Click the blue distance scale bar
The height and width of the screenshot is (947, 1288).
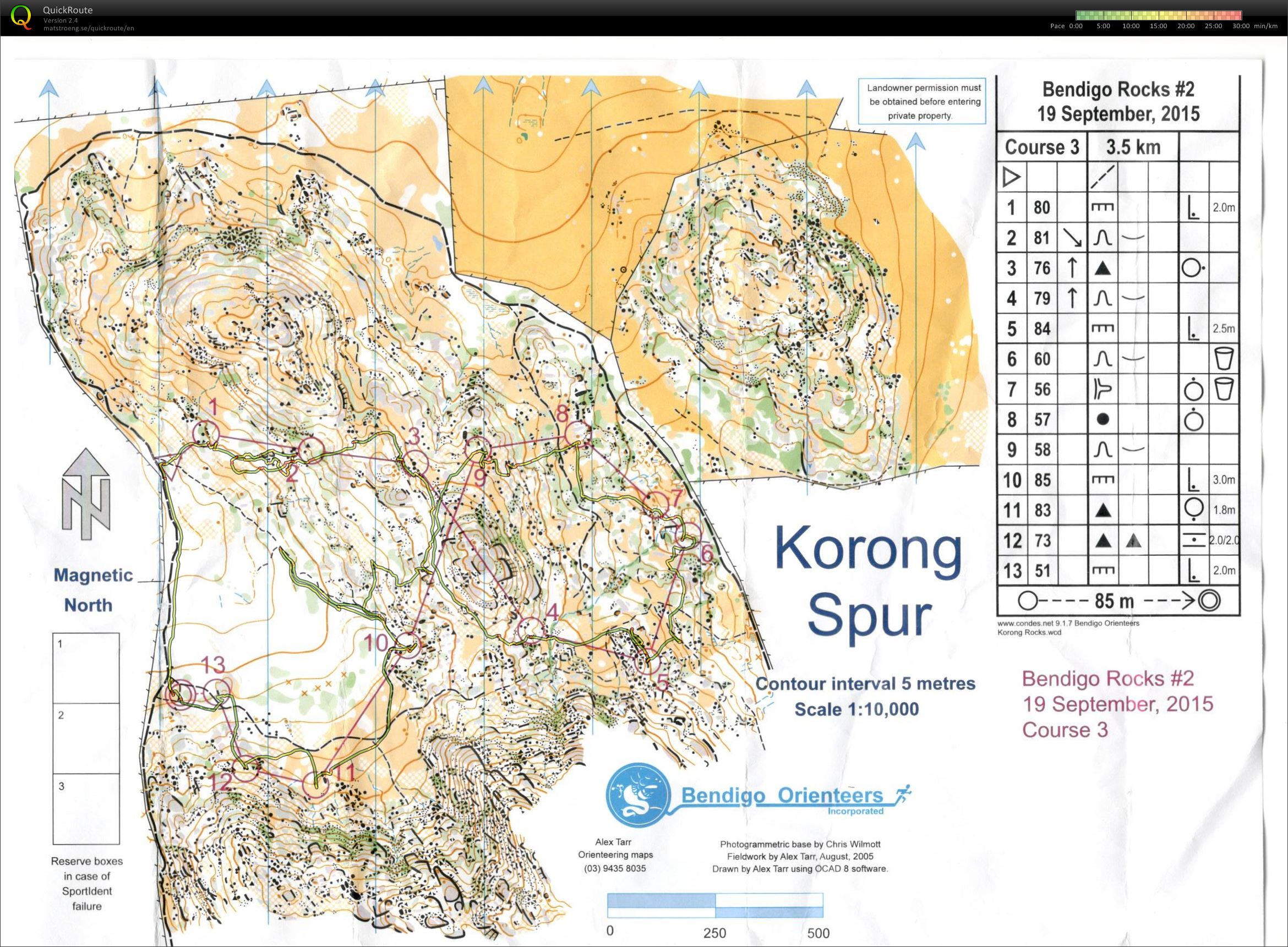(715, 905)
